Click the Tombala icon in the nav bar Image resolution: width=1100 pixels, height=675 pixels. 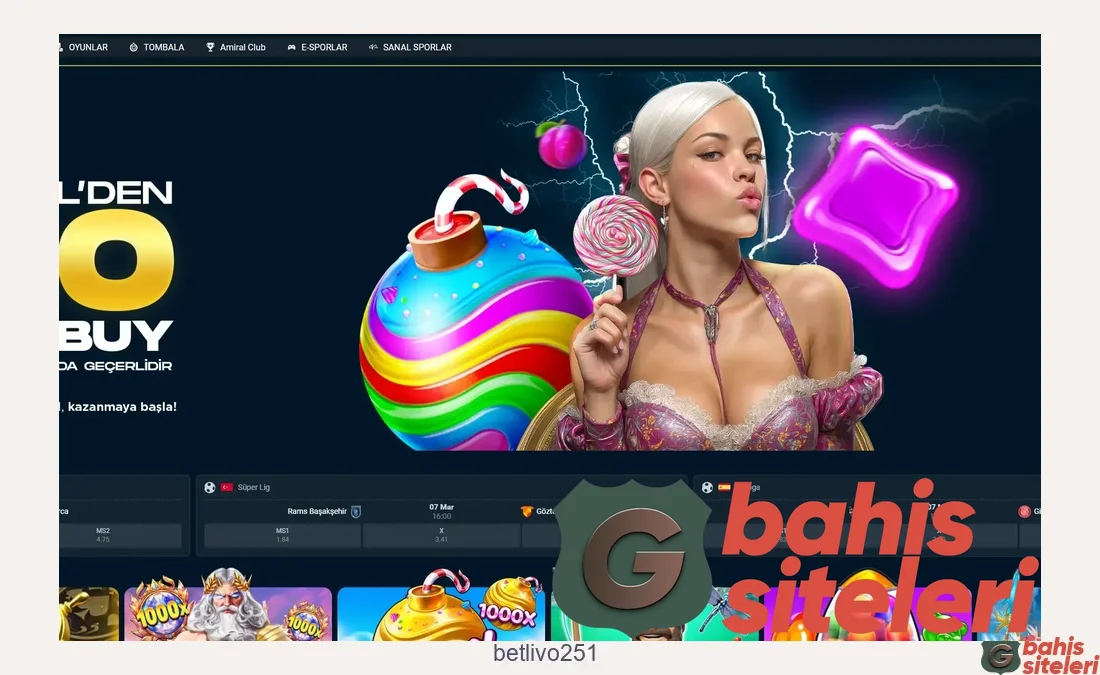pos(133,47)
